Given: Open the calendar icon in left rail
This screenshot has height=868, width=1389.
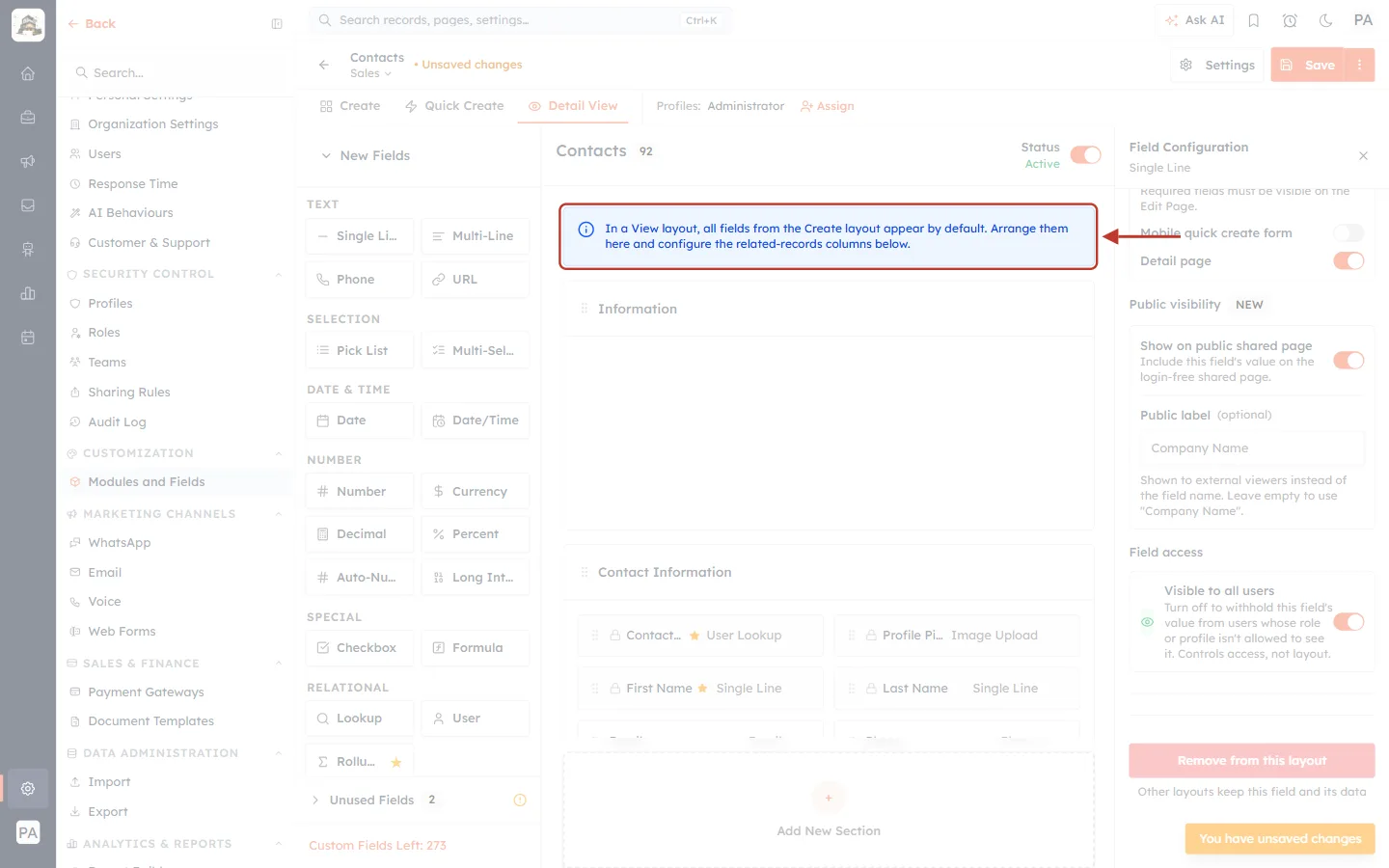Looking at the screenshot, I should click(28, 338).
